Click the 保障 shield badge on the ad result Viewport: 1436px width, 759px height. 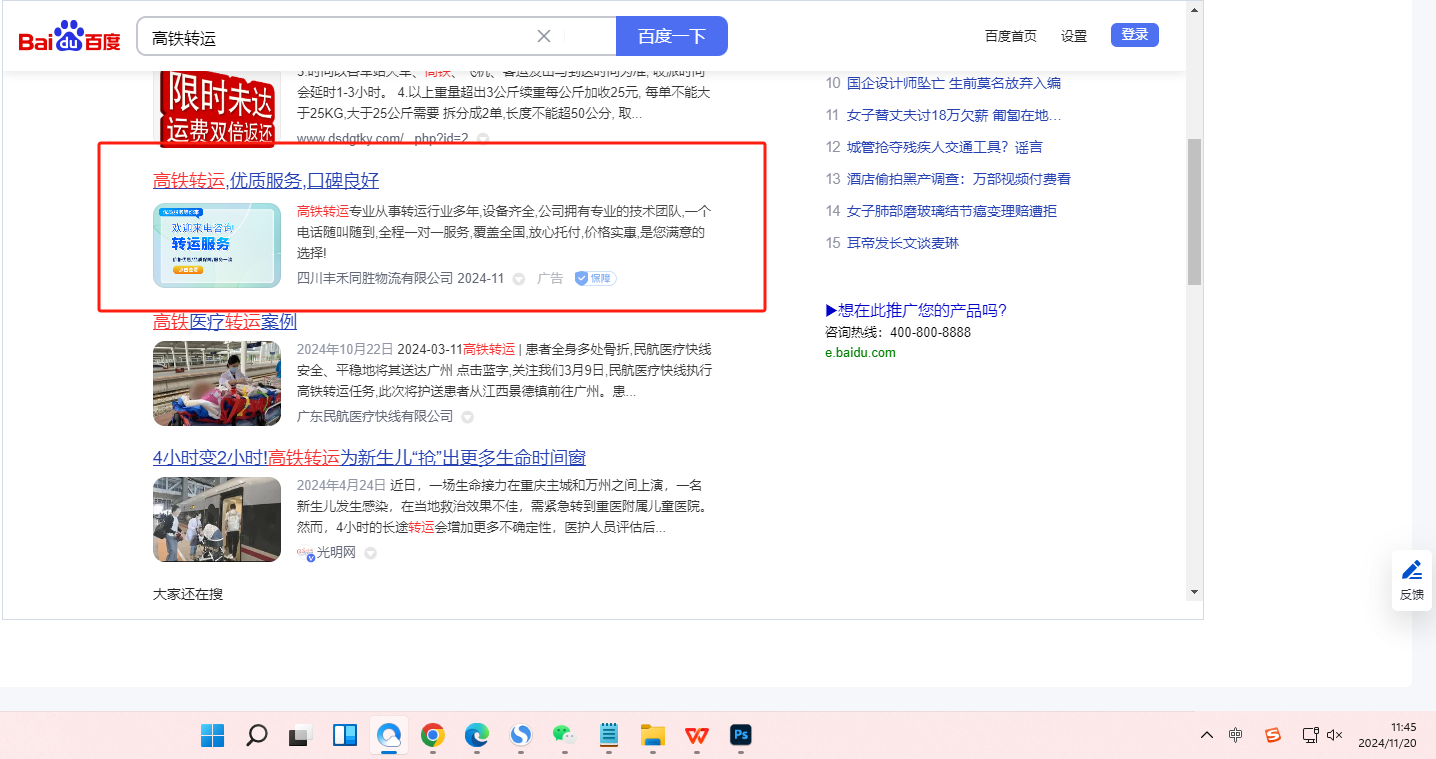(595, 279)
